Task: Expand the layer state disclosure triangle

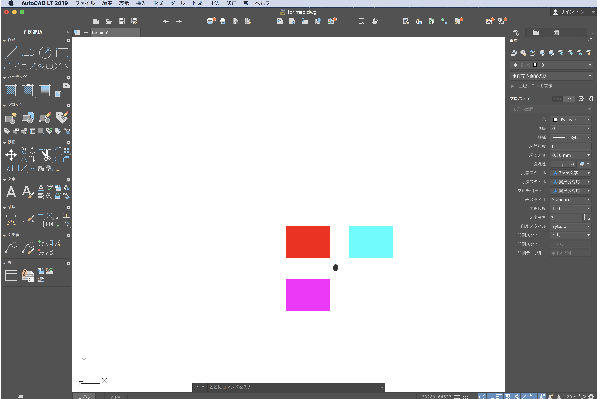Action: point(513,86)
